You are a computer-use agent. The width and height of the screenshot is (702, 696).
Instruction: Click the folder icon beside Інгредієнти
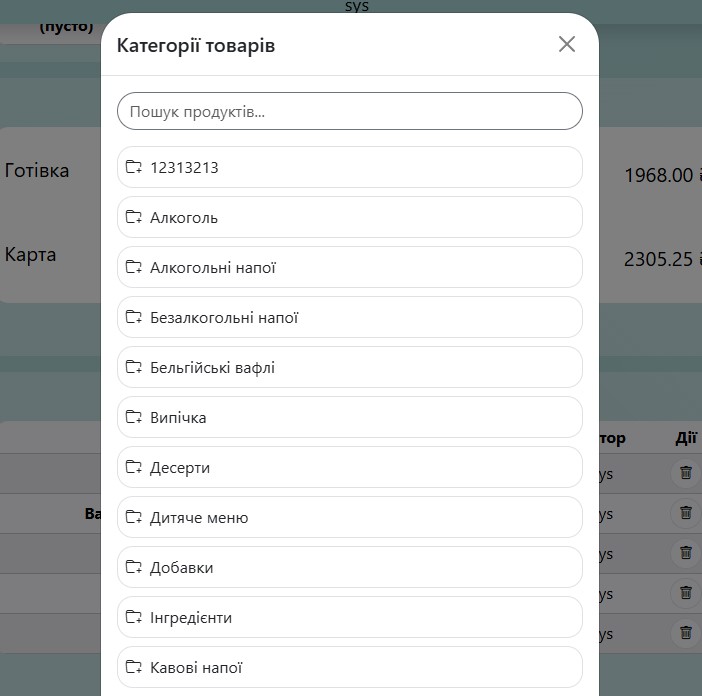pyautogui.click(x=133, y=617)
